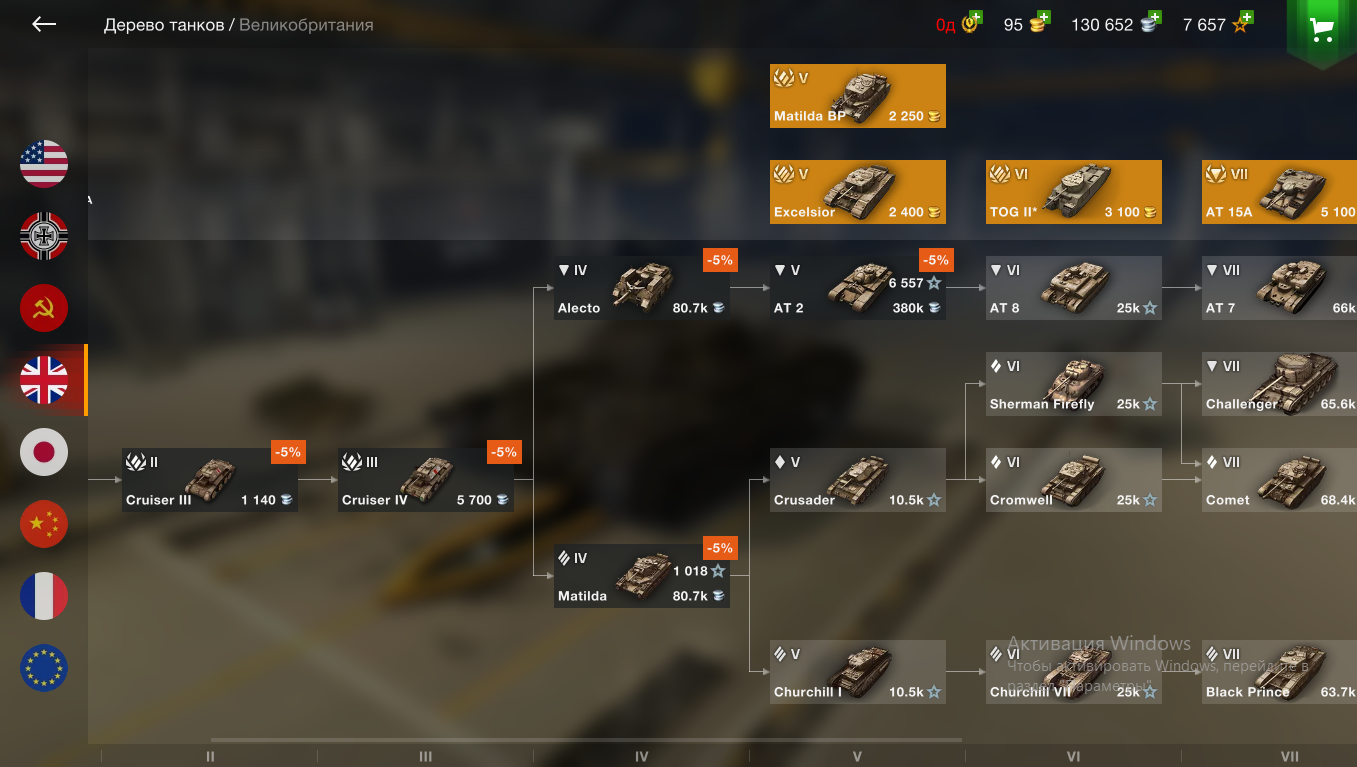Add gold using plus next to 95

[1044, 17]
